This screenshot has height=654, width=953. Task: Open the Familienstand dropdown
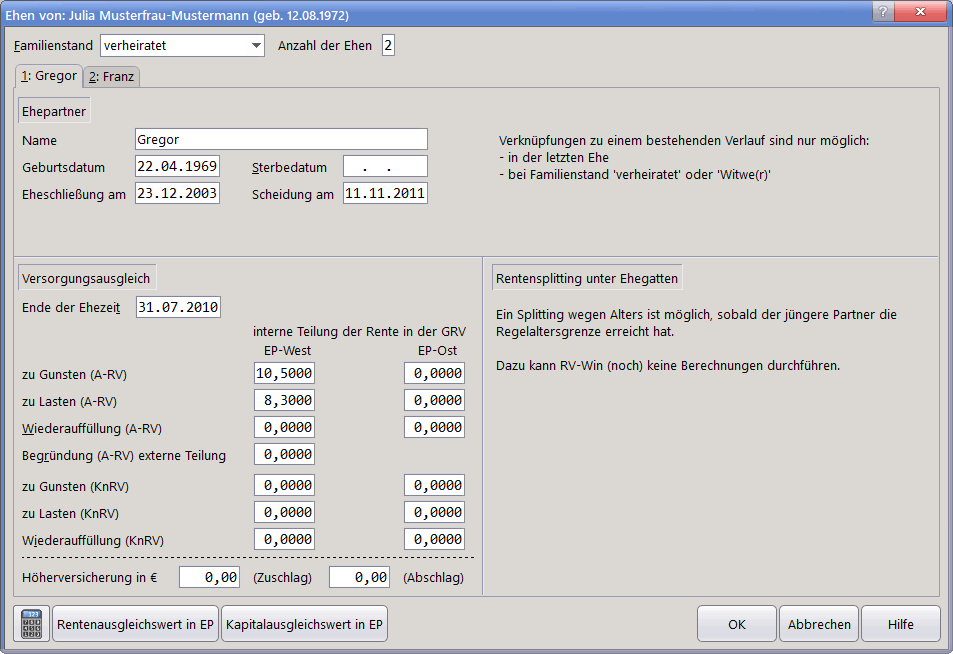pyautogui.click(x=256, y=46)
